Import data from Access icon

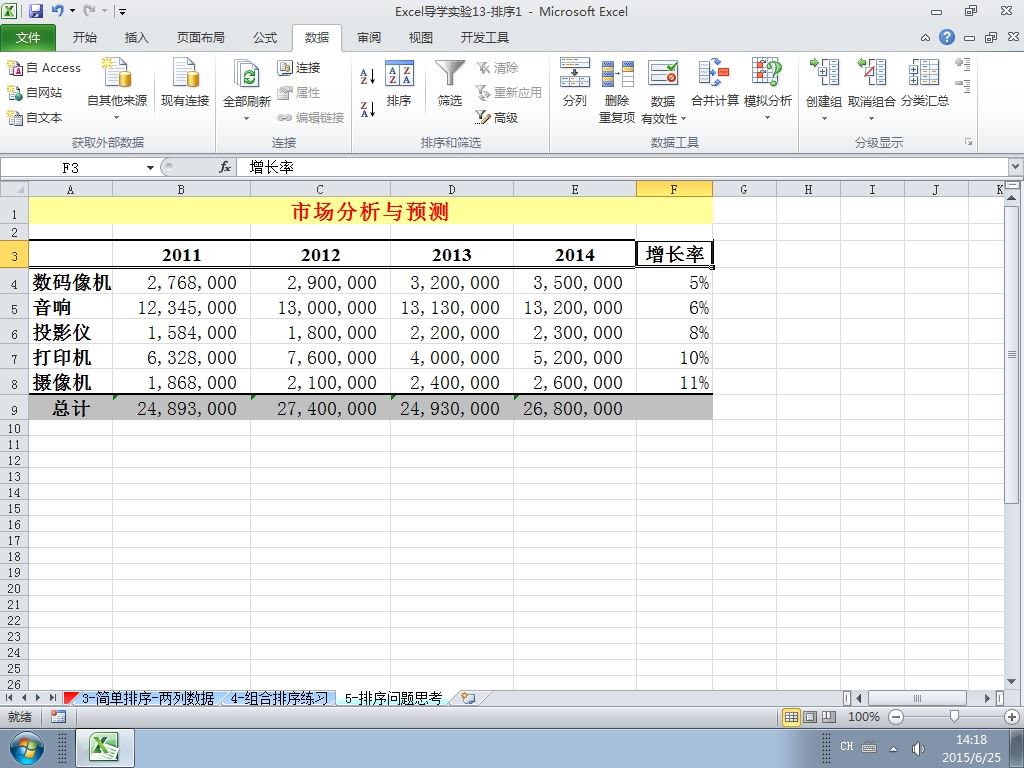pos(44,67)
